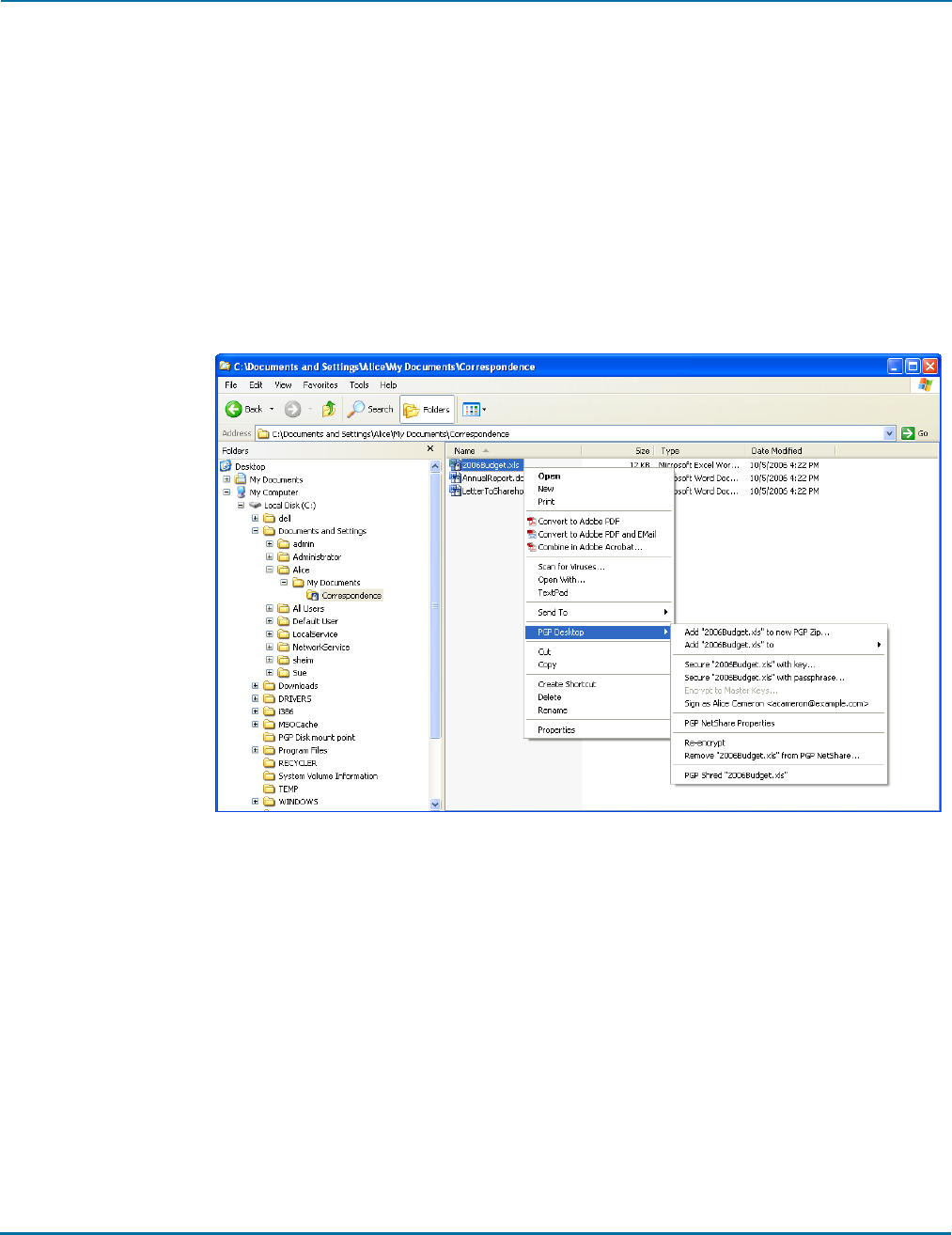The width and height of the screenshot is (952, 1235).
Task: Choose Cut in the context menu
Action: (600, 651)
